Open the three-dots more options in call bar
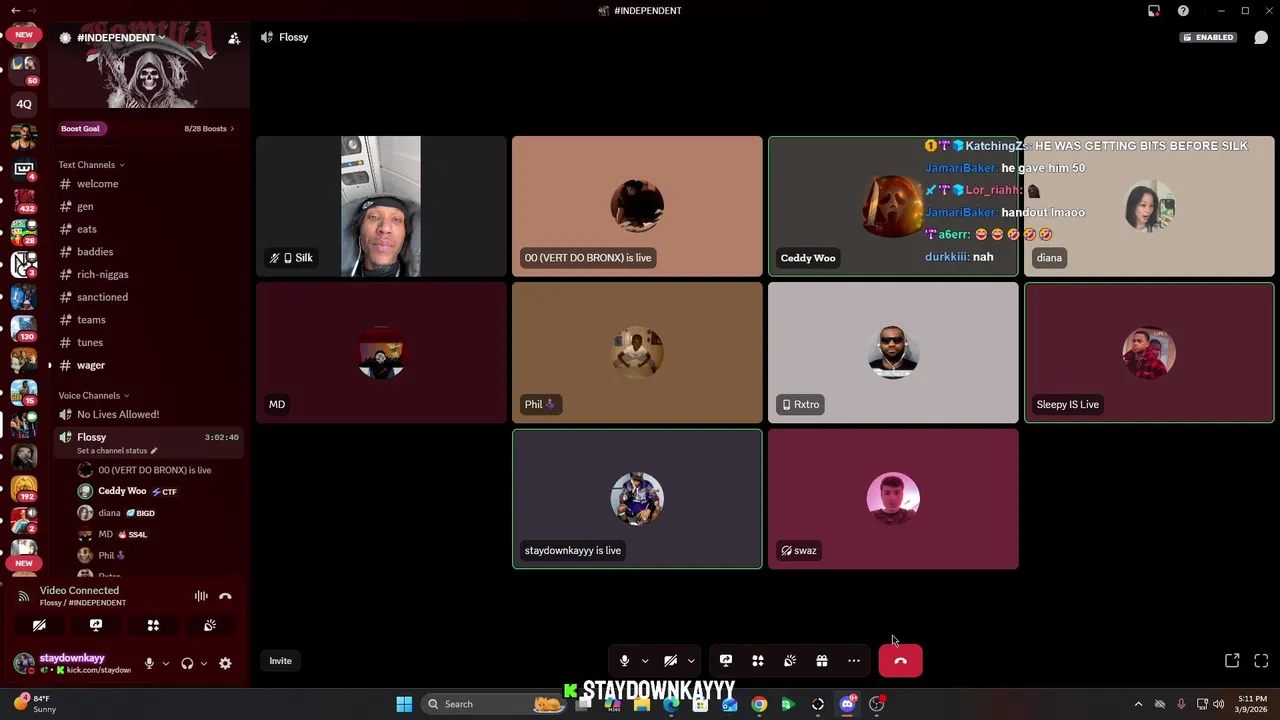The width and height of the screenshot is (1280, 720). [854, 661]
